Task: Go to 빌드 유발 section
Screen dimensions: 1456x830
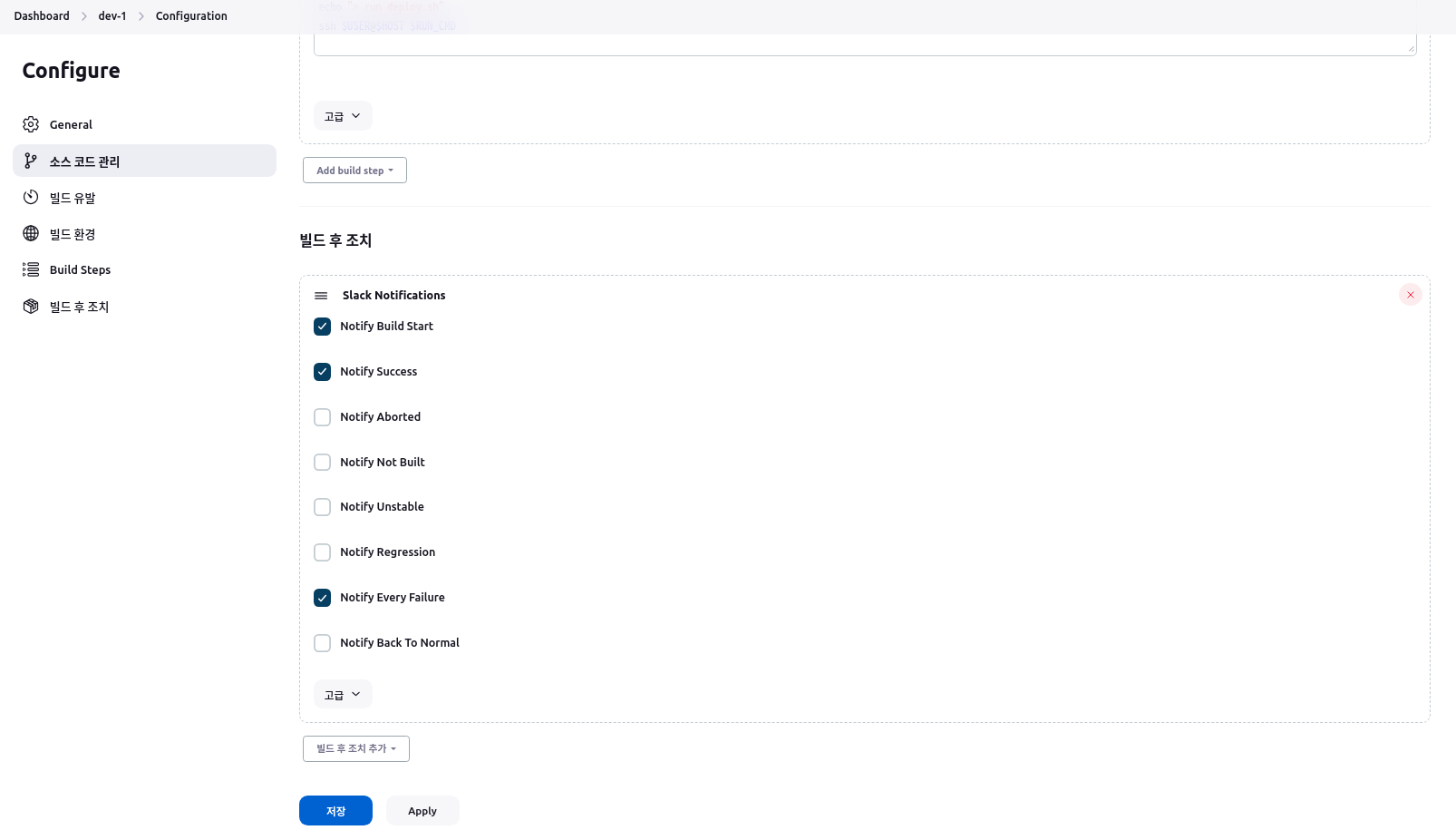Action: tap(144, 197)
